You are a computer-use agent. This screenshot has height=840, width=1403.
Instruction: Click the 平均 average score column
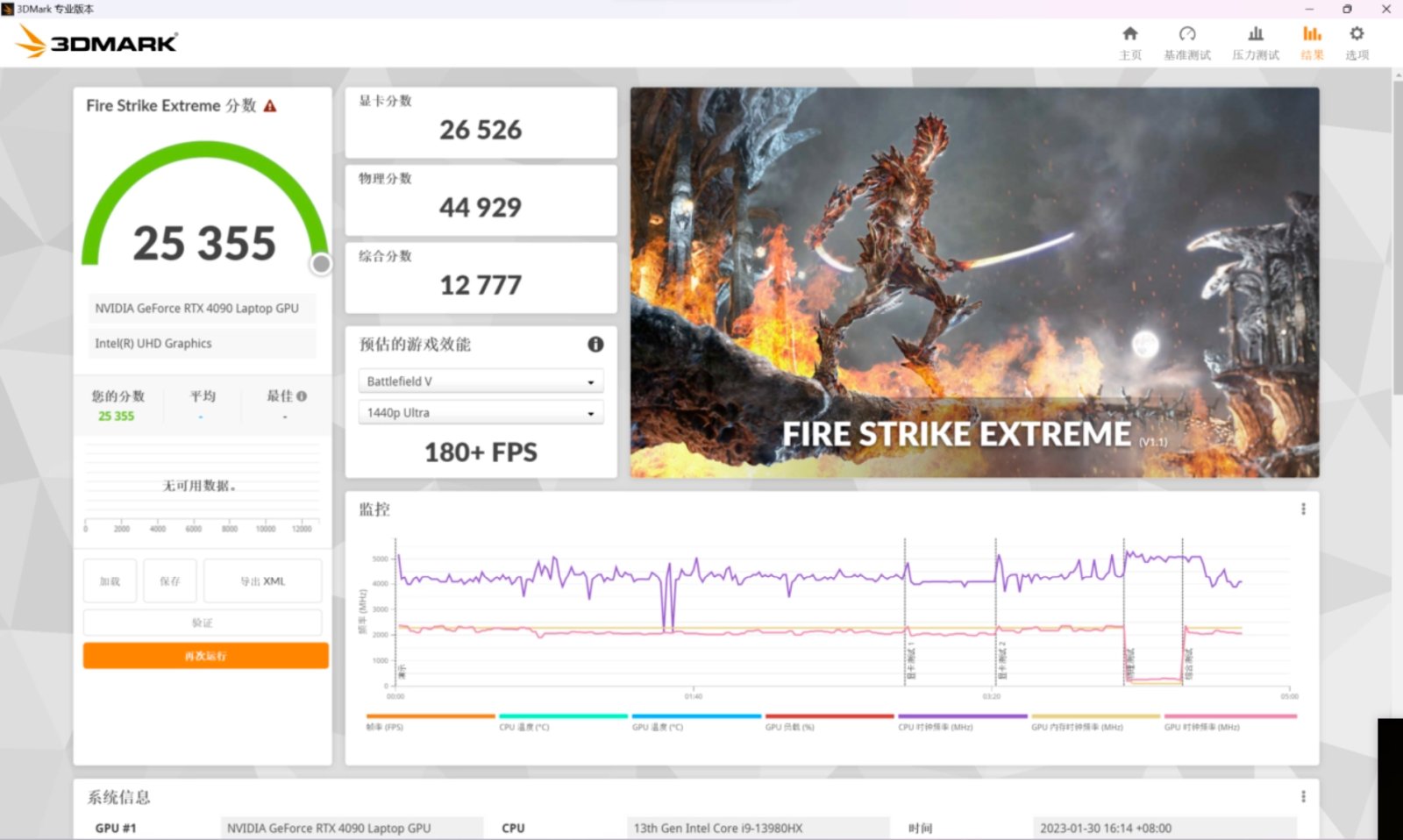202,405
